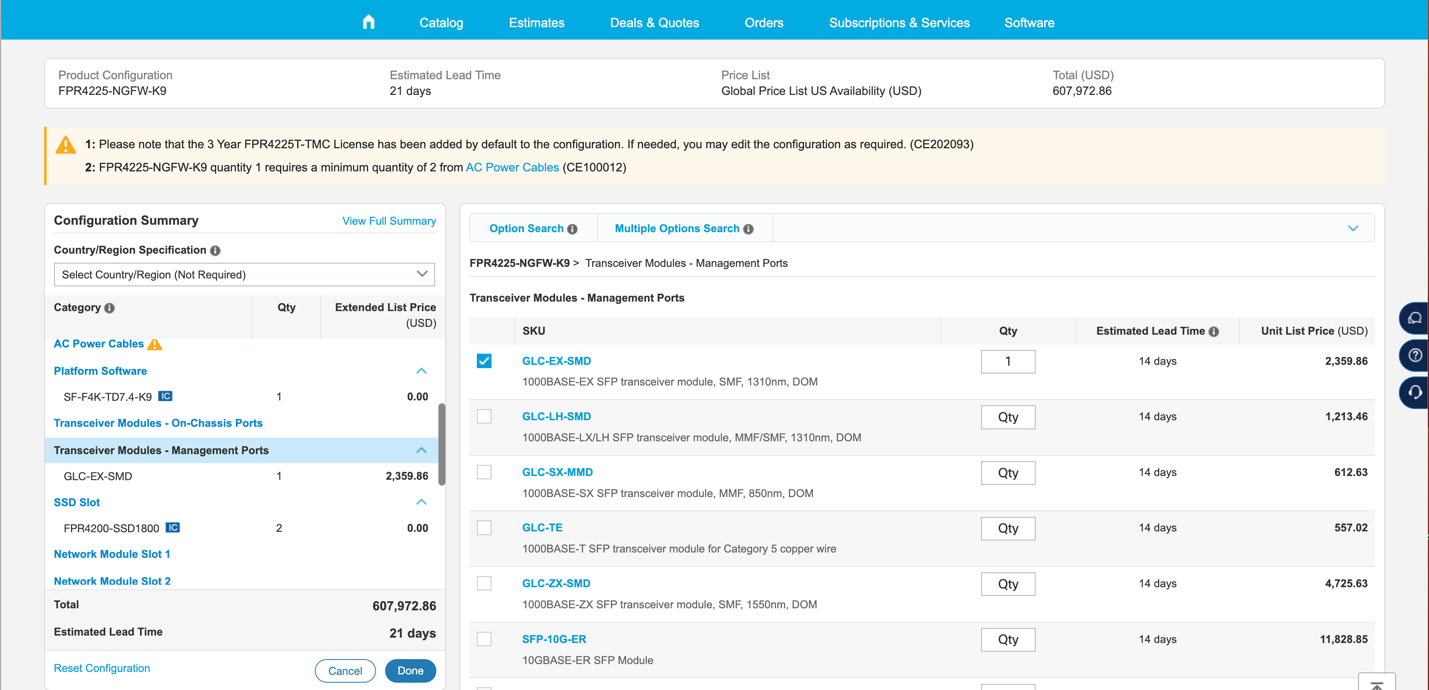The image size is (1429, 690).
Task: Click the Qty field for SFP-10G-ER
Action: tap(1008, 639)
